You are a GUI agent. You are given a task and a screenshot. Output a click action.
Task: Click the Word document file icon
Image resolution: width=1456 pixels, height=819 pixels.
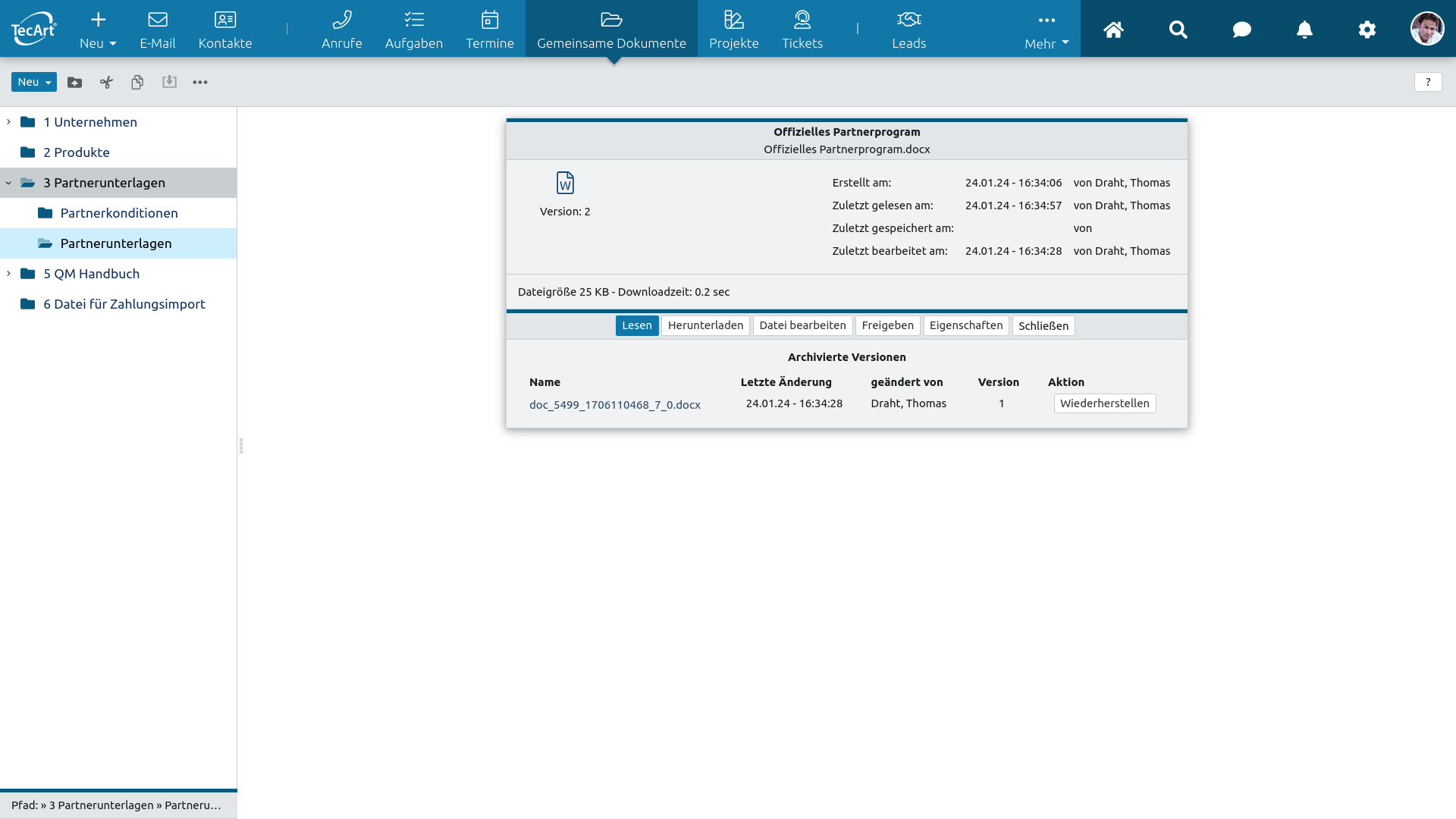point(565,183)
